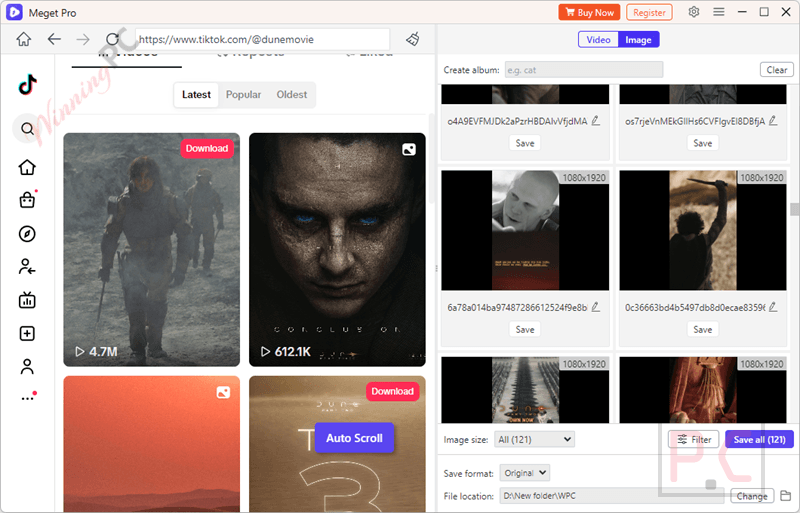Click the image list scrollbar thumb

tap(794, 209)
